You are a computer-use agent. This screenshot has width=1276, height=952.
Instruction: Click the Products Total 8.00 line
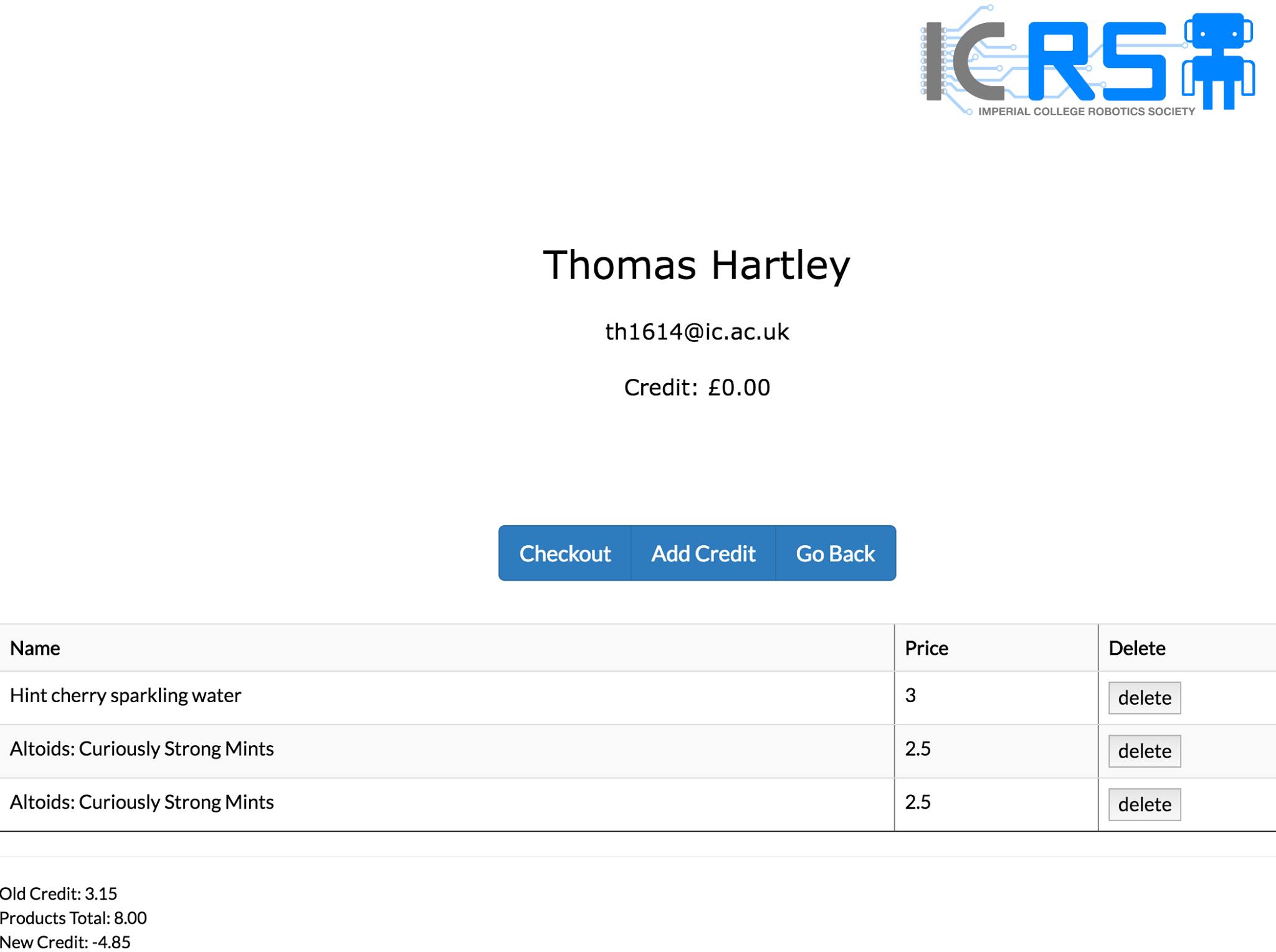74,918
